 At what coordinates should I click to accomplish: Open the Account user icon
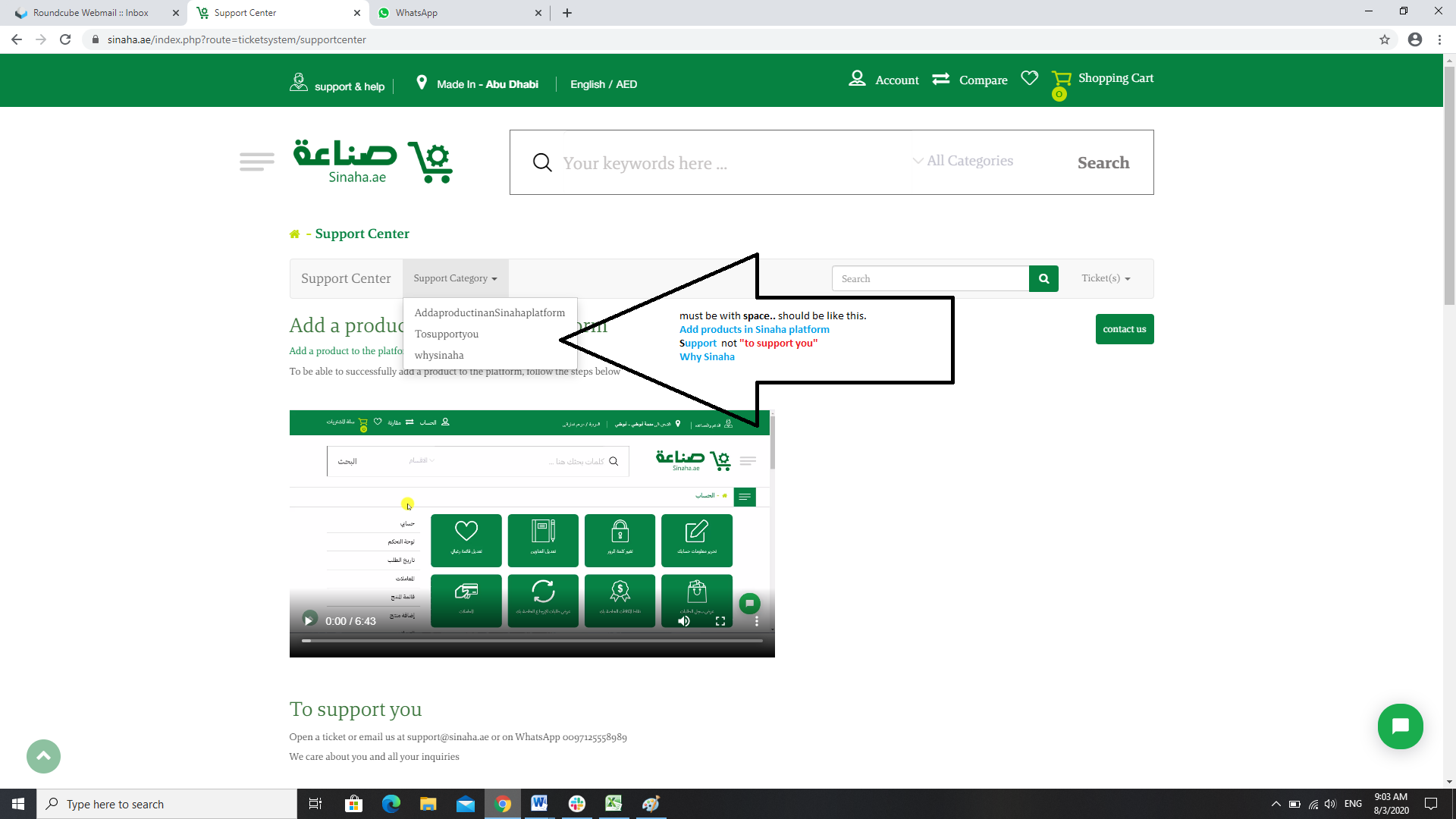[857, 78]
